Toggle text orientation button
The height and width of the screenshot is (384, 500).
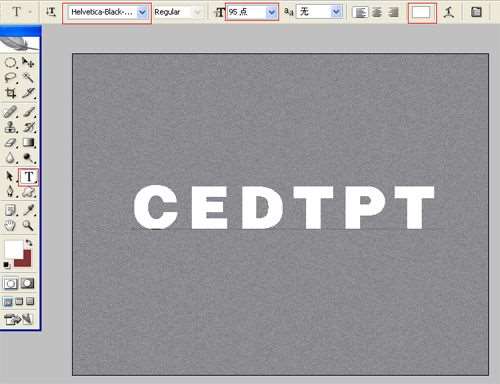click(51, 12)
